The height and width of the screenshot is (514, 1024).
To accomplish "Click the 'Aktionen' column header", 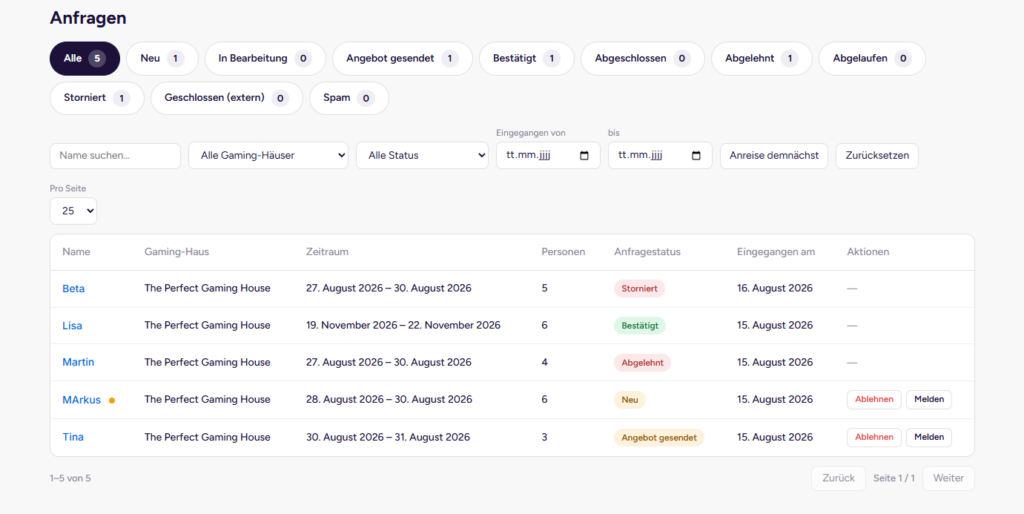I will pos(868,251).
